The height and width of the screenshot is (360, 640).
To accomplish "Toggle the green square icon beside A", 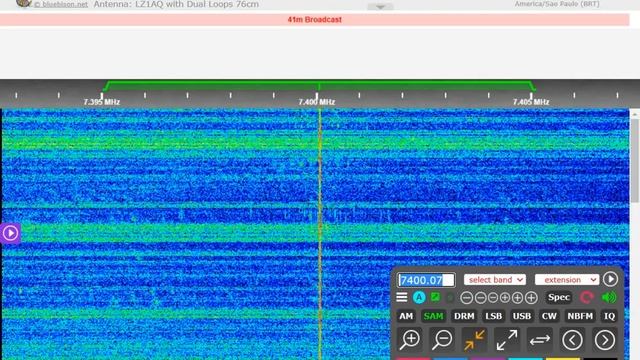I will 436,297.
